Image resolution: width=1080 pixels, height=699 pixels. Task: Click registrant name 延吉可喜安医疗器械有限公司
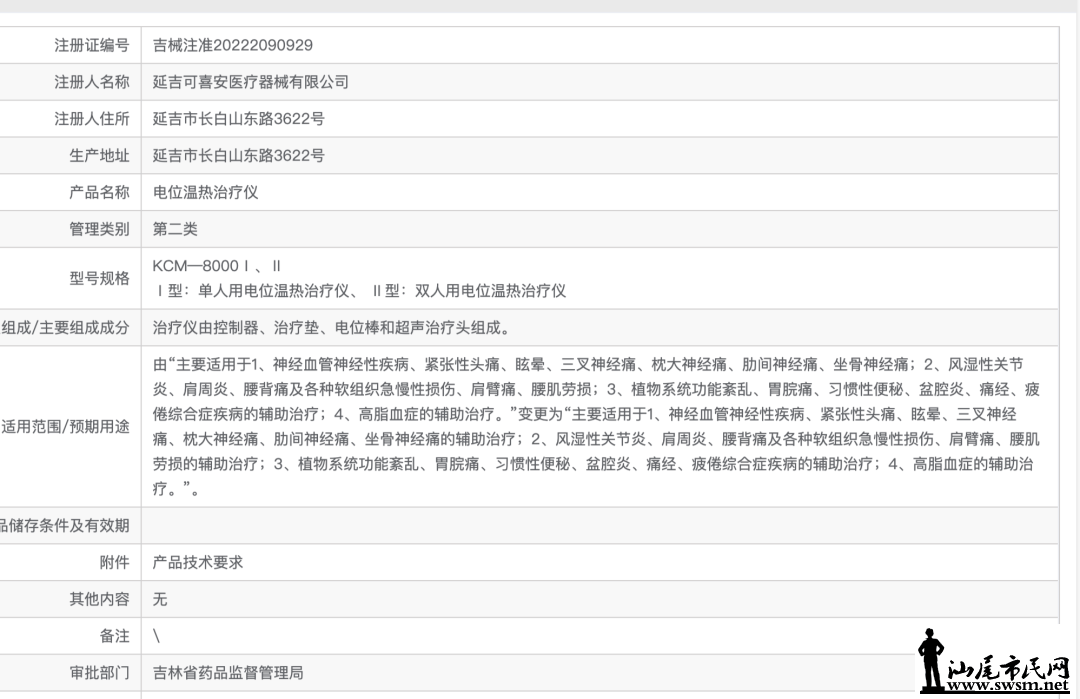tap(251, 82)
